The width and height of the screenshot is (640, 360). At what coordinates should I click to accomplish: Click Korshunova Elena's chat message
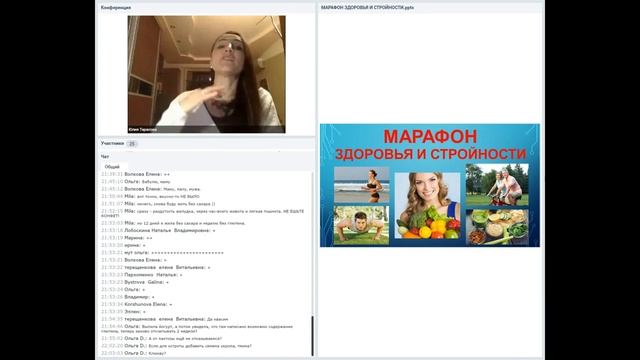tap(137, 304)
